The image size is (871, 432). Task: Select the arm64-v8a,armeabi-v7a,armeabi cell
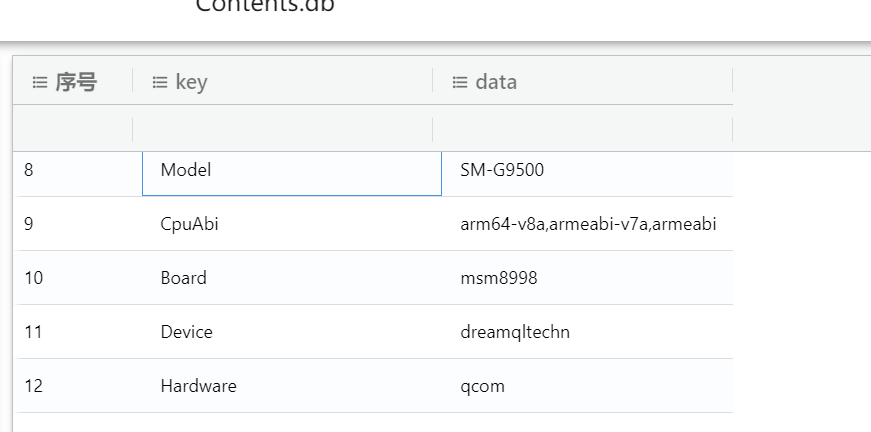(587, 224)
